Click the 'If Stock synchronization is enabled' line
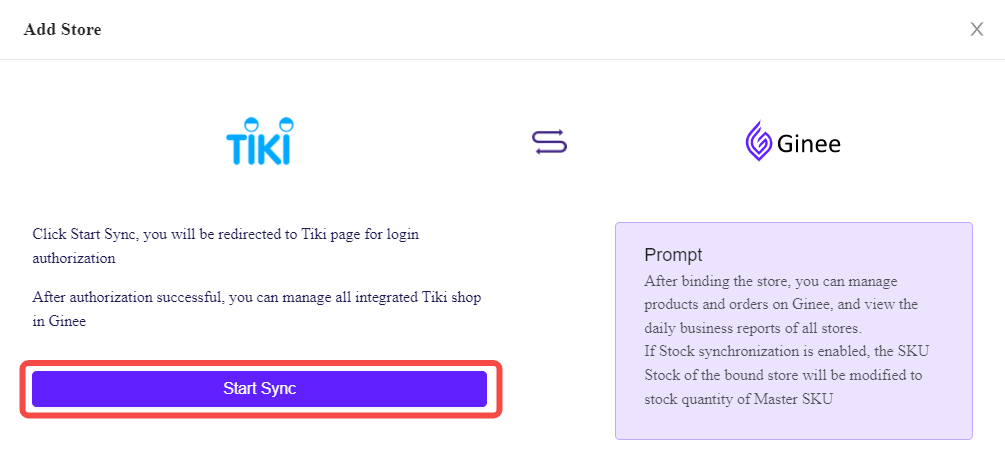Viewport: 1005px width, 471px height. pos(787,351)
